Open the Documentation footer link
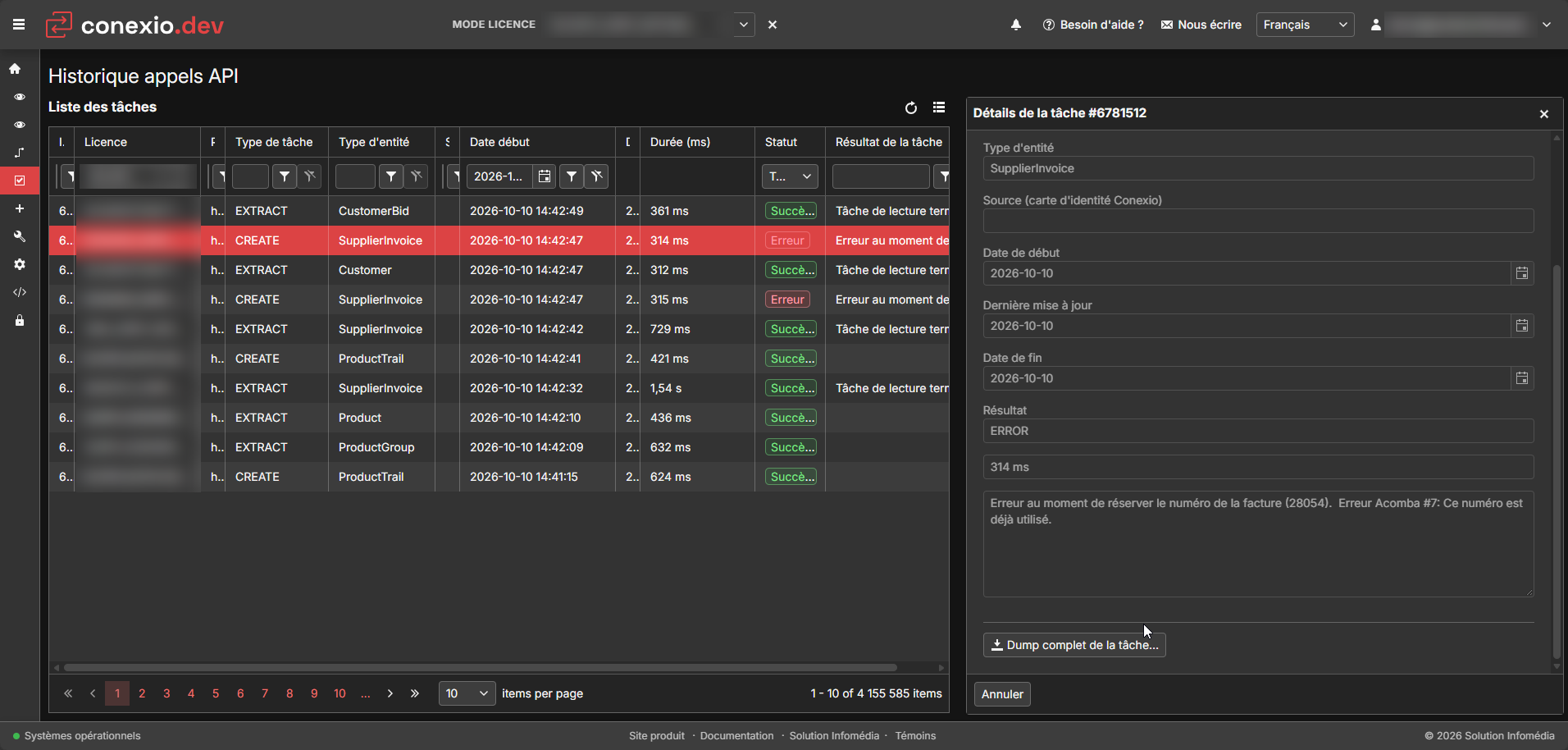1568x750 pixels. [736, 736]
